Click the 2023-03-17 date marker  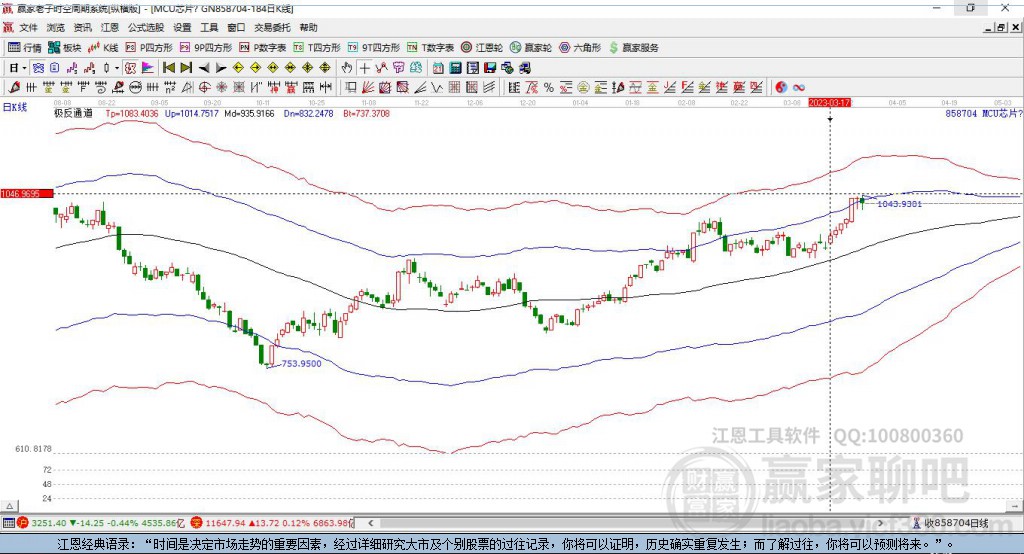(x=829, y=103)
